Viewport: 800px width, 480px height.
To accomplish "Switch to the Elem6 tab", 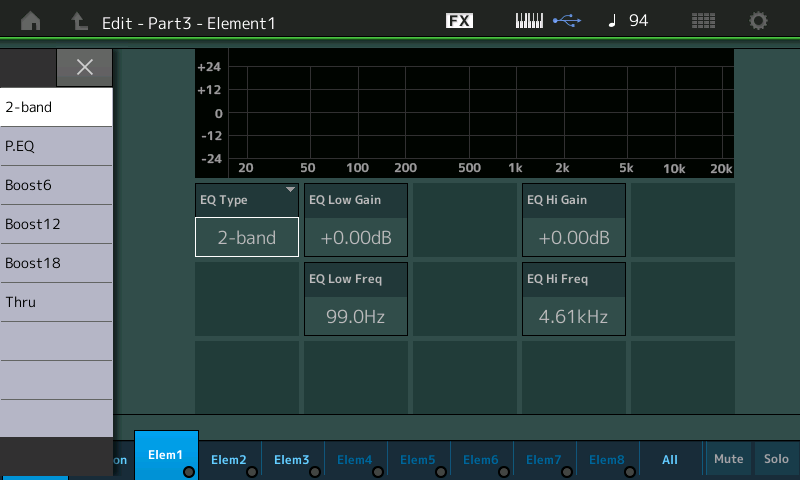I will click(481, 460).
